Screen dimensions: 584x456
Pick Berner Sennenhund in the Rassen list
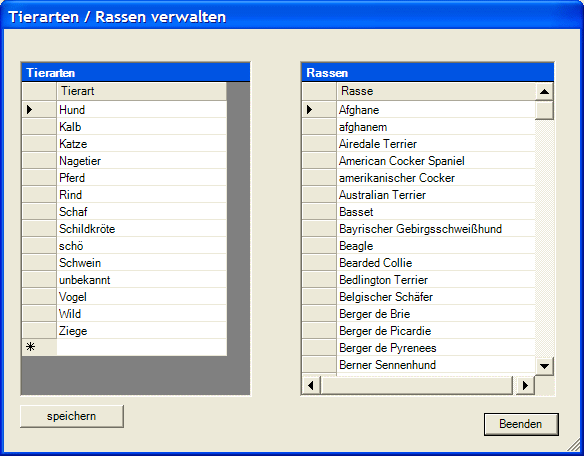[436, 365]
